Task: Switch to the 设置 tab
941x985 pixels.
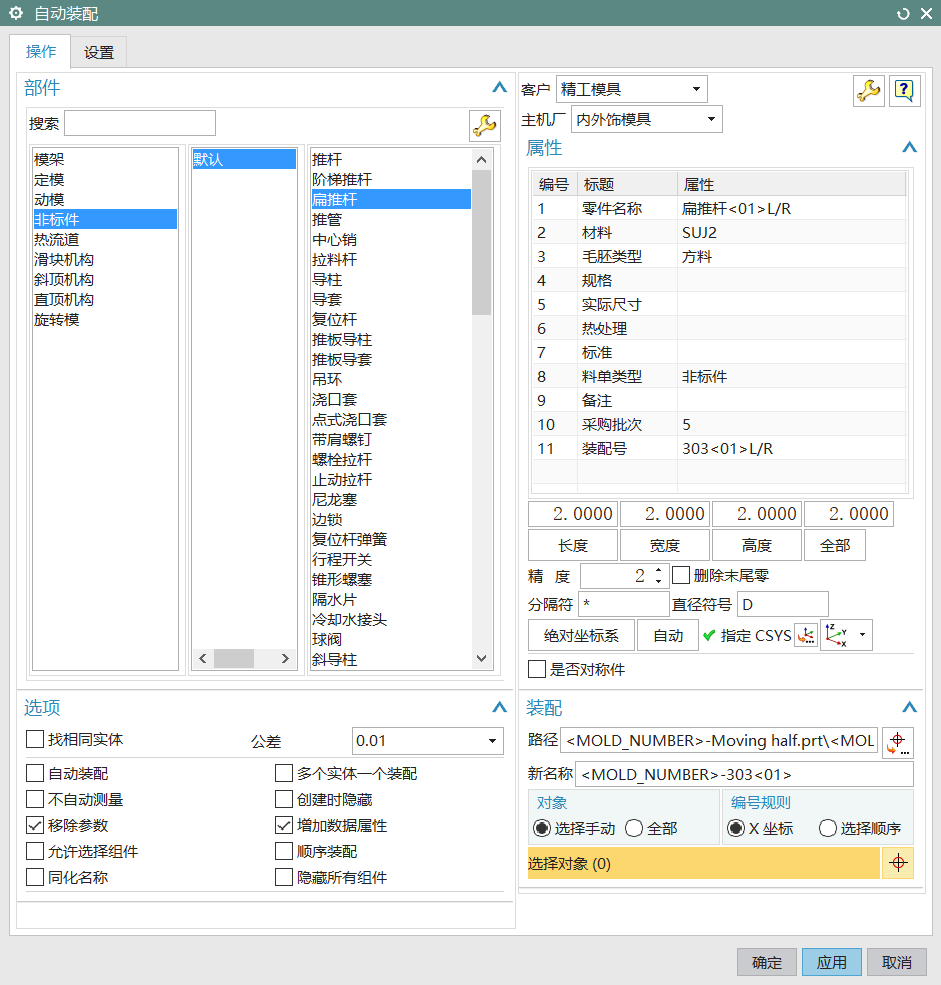Action: click(99, 52)
